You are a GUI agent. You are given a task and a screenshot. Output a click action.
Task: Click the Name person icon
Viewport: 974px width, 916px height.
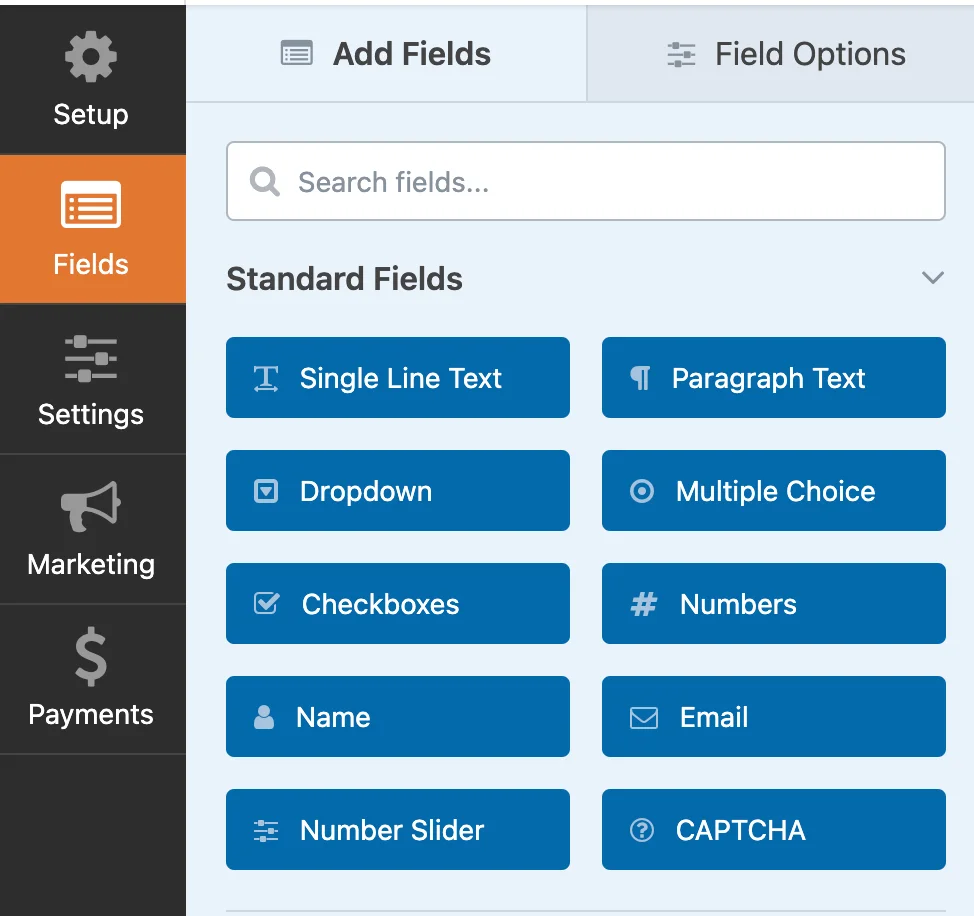264,717
